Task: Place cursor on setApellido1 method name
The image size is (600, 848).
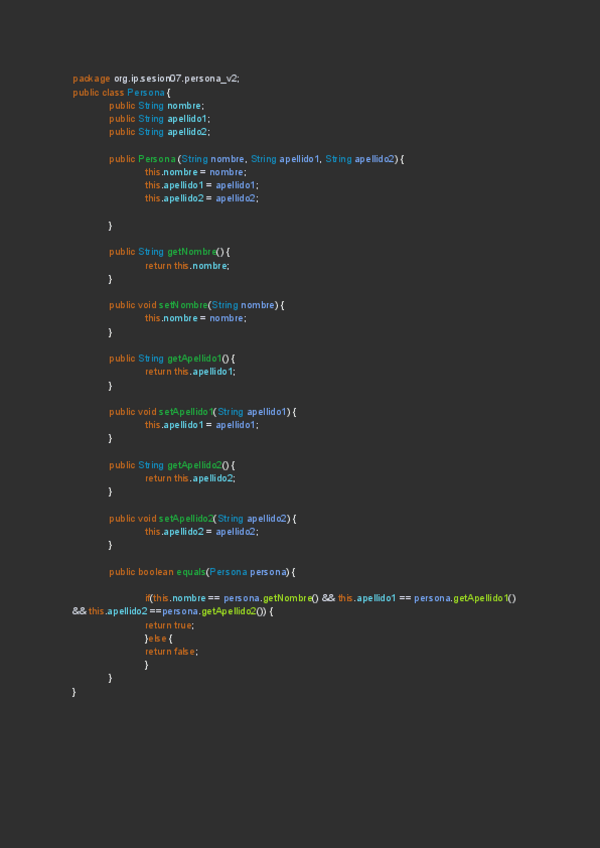Action: [187, 411]
